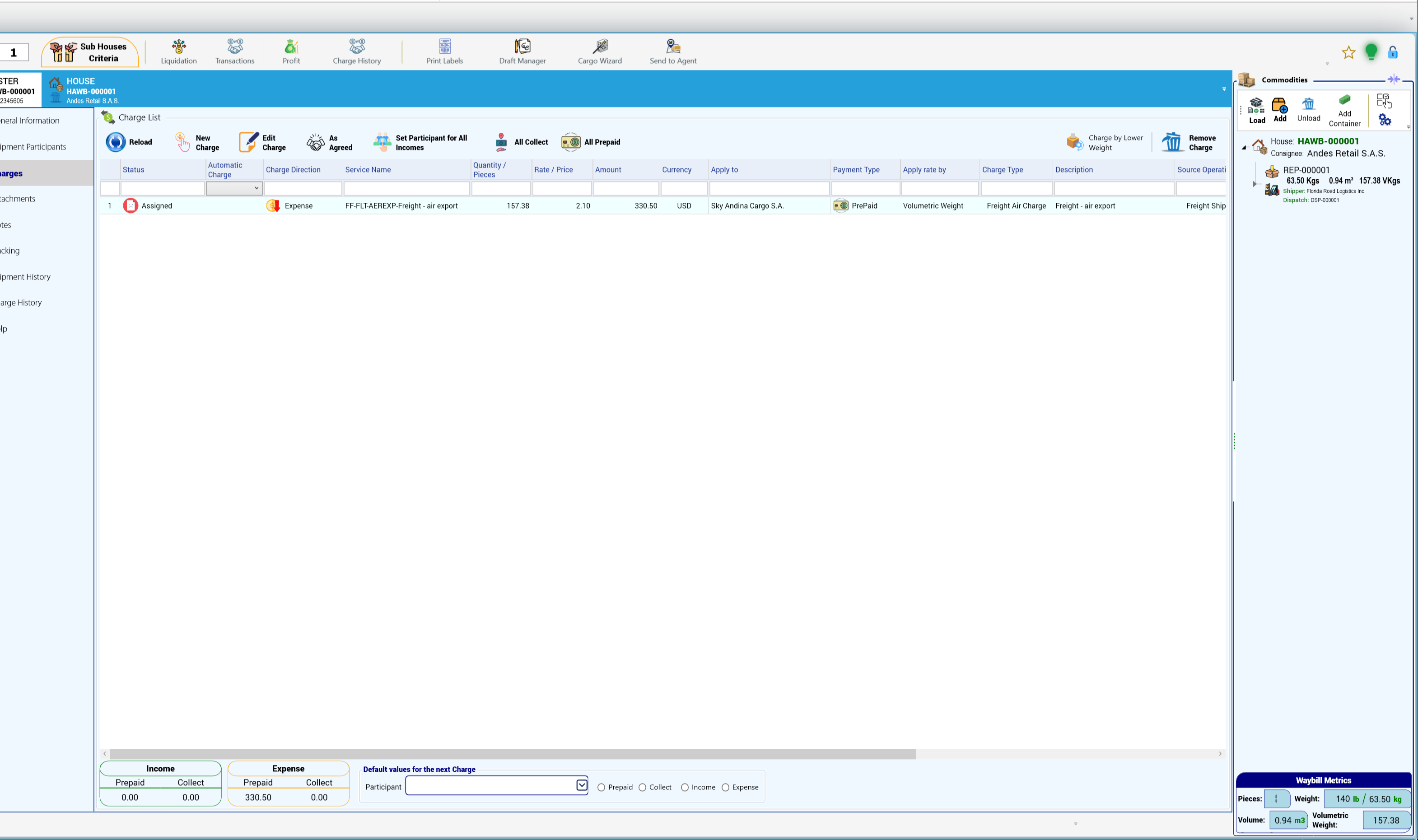Open the commodities gears settings icon
Viewport: 1418px width, 840px height.
click(1385, 119)
